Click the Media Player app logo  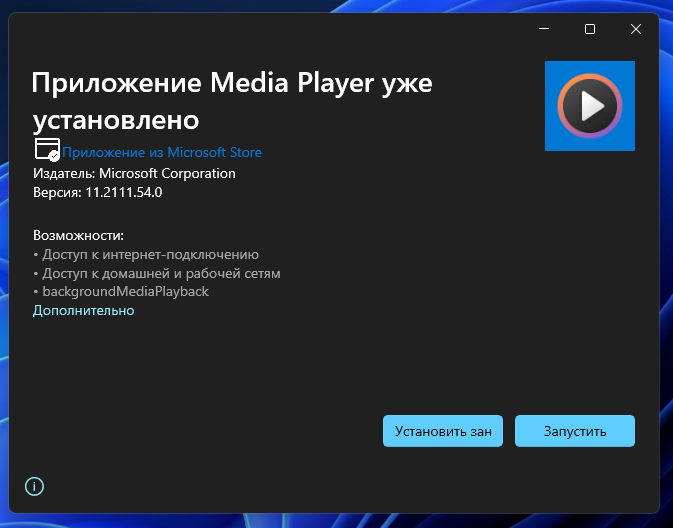(x=590, y=106)
